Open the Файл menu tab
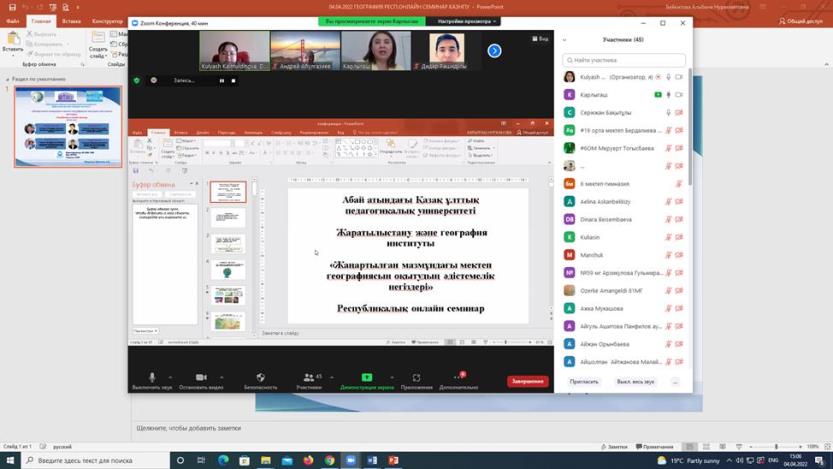This screenshot has height=469, width=833. click(13, 21)
